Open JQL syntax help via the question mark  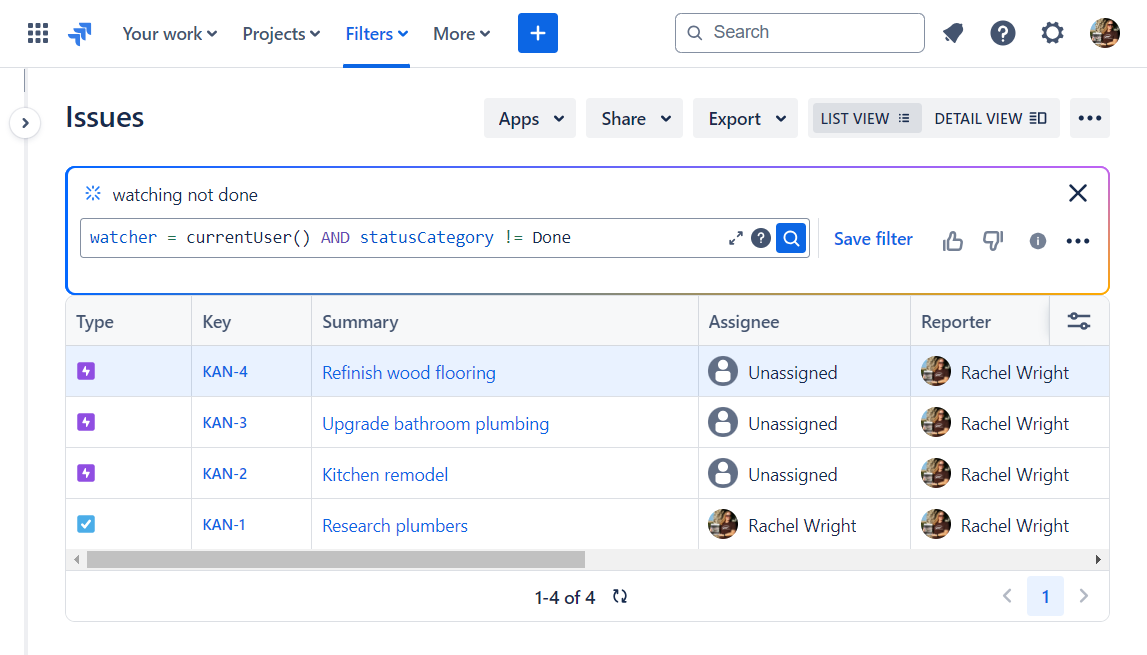pyautogui.click(x=761, y=238)
